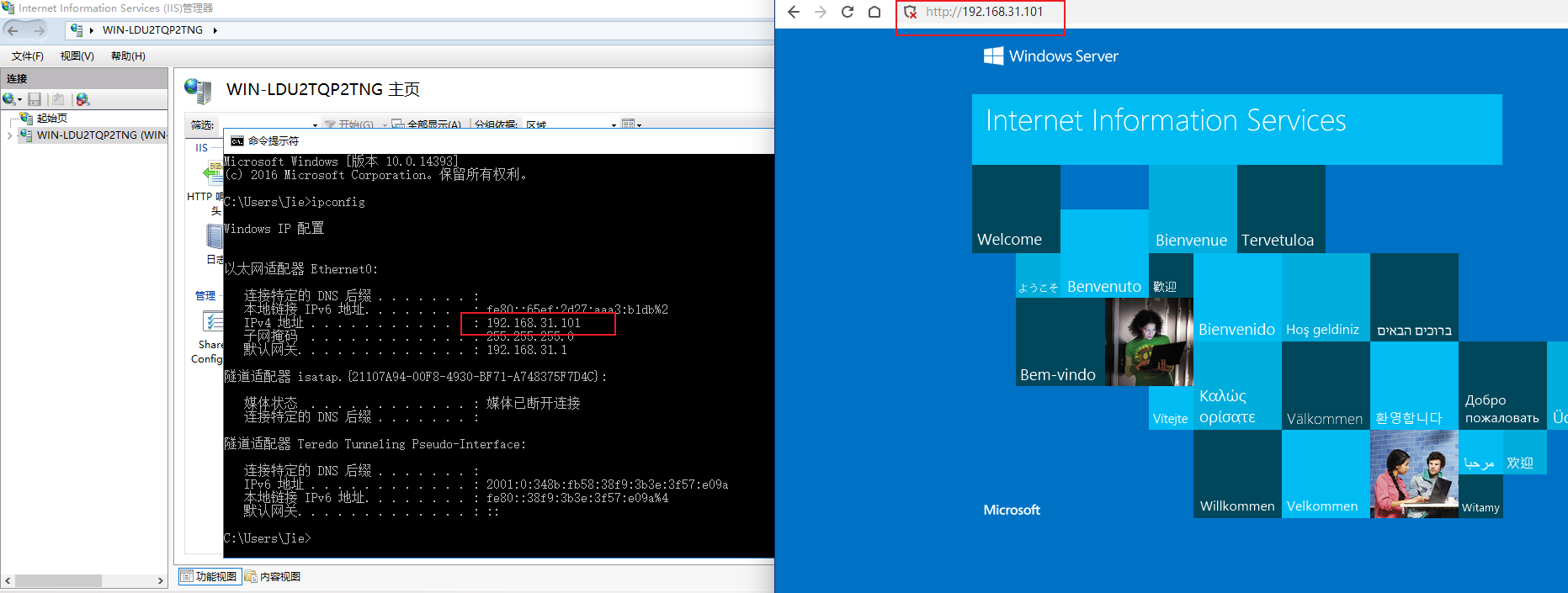Click the delete connection icon
1568x593 pixels.
[82, 99]
